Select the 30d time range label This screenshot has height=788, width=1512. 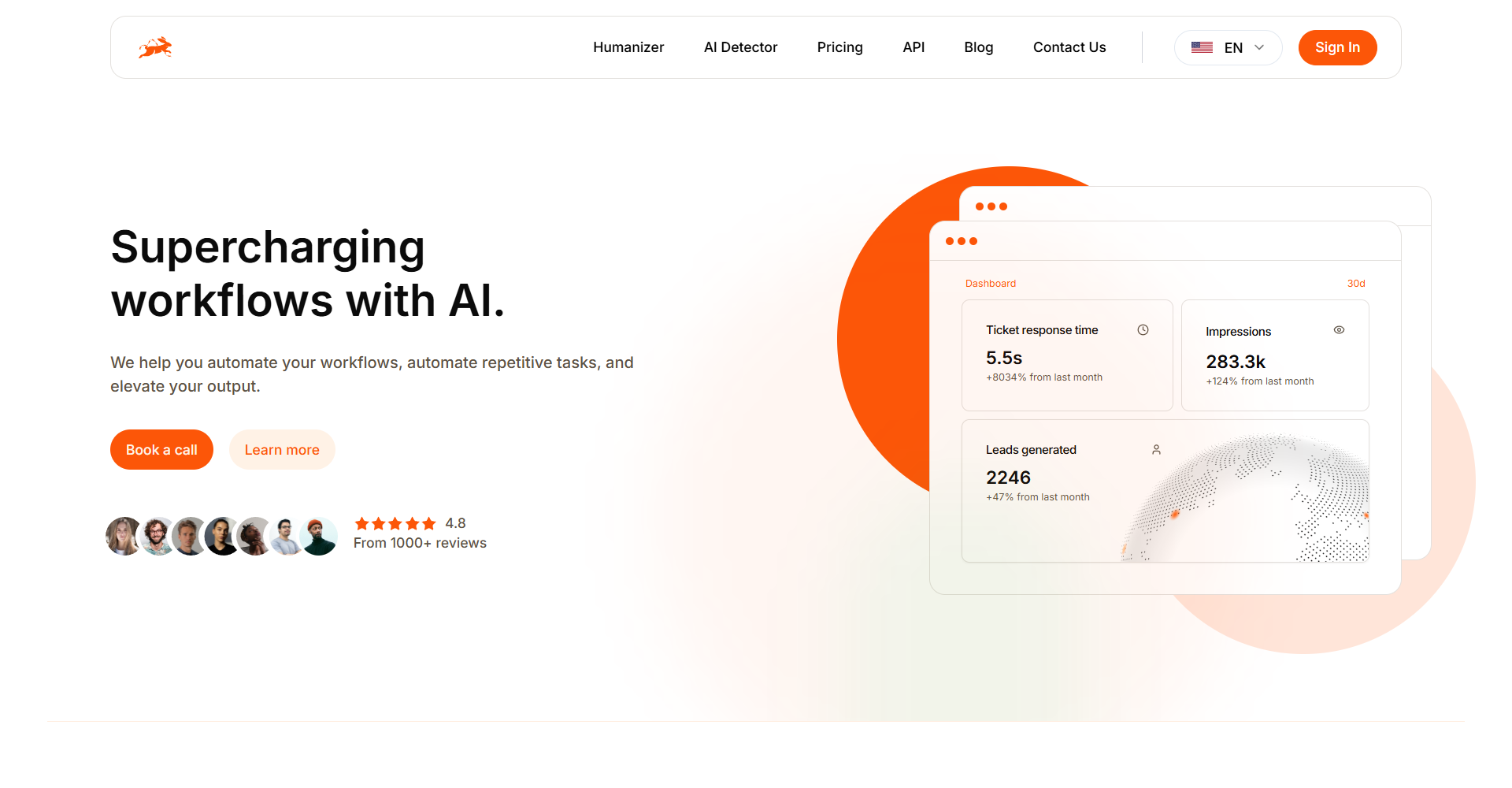point(1356,284)
